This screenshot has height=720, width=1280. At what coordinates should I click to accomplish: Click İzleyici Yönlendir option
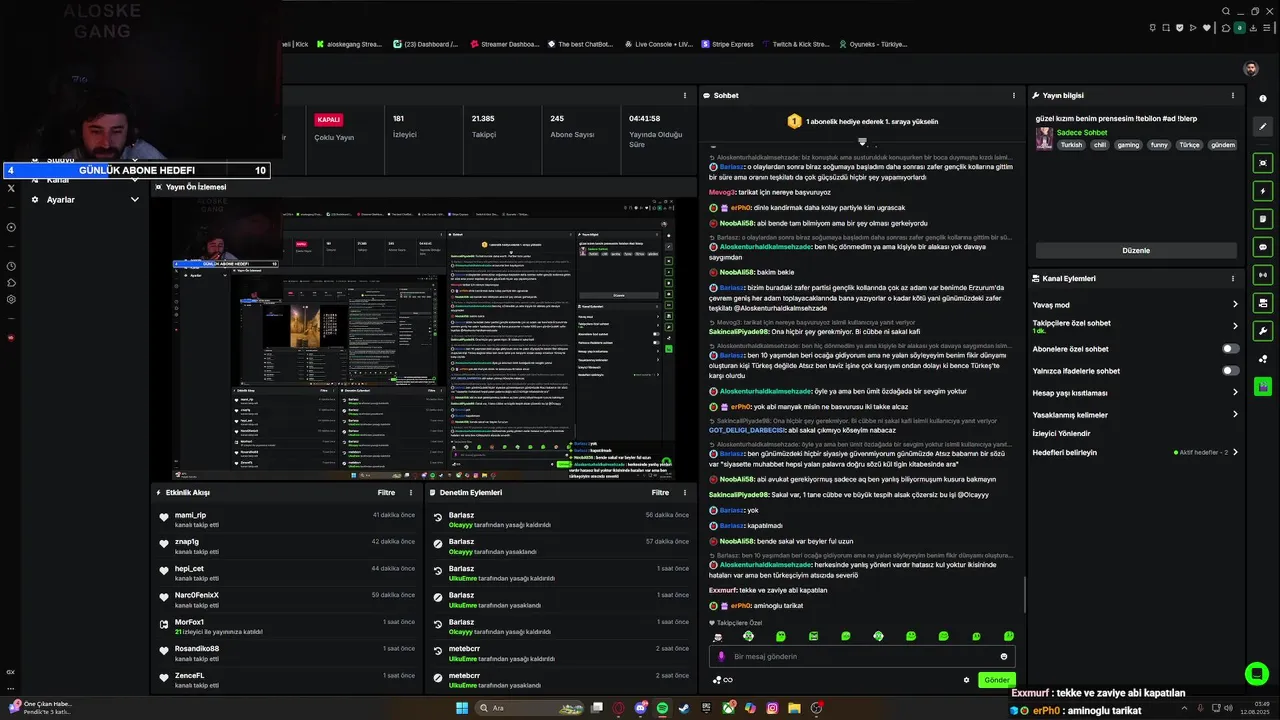point(1061,433)
